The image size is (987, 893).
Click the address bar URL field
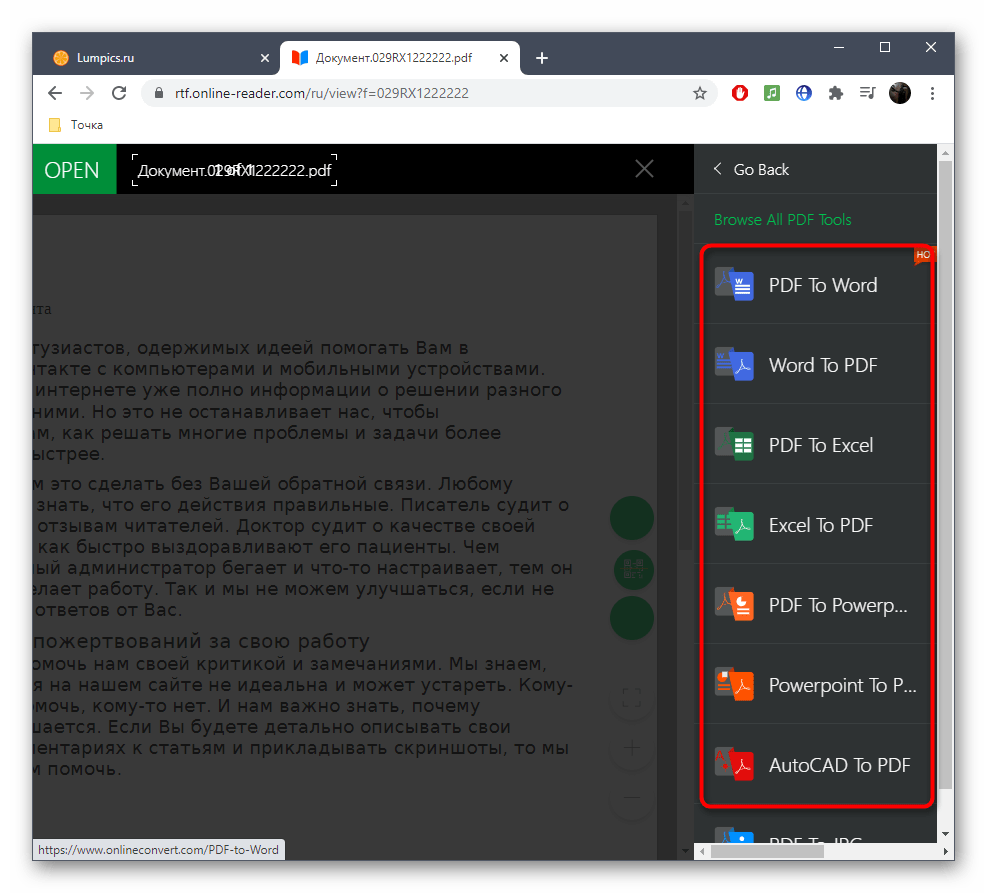pos(420,93)
